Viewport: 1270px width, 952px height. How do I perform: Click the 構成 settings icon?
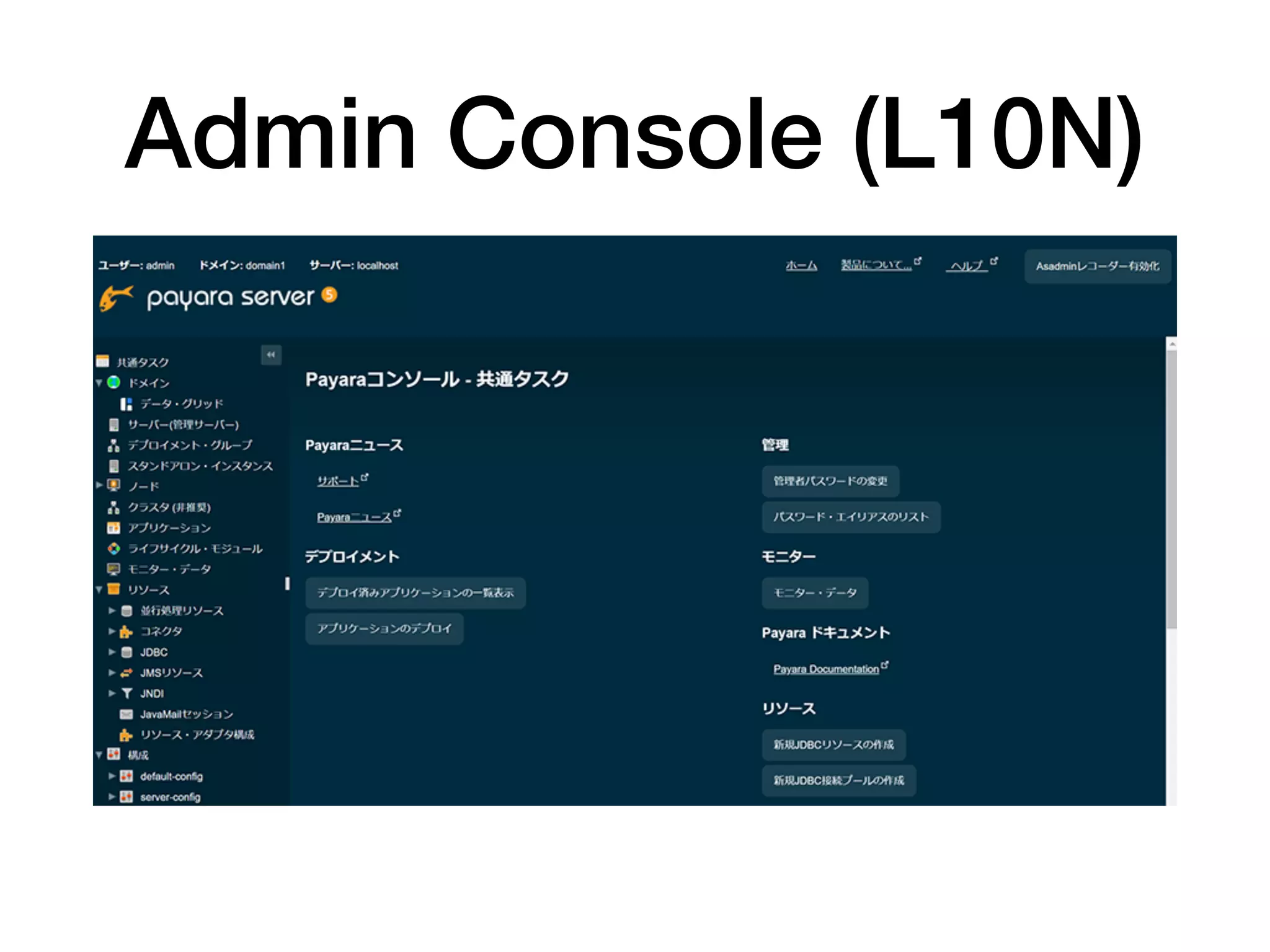click(x=113, y=754)
